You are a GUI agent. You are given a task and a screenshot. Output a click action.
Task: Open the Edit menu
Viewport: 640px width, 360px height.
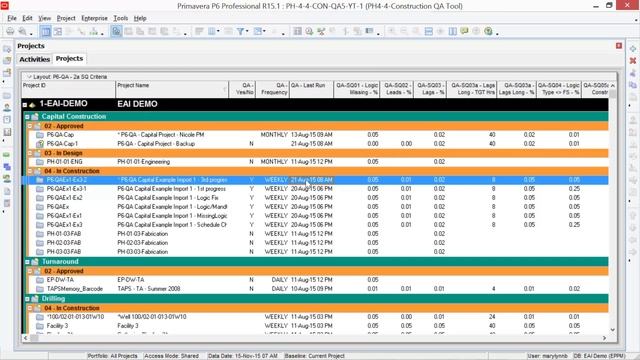(x=27, y=18)
